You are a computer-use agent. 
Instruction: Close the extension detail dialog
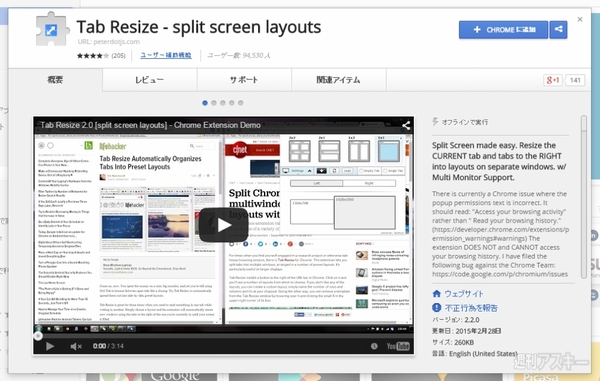tap(580, 19)
